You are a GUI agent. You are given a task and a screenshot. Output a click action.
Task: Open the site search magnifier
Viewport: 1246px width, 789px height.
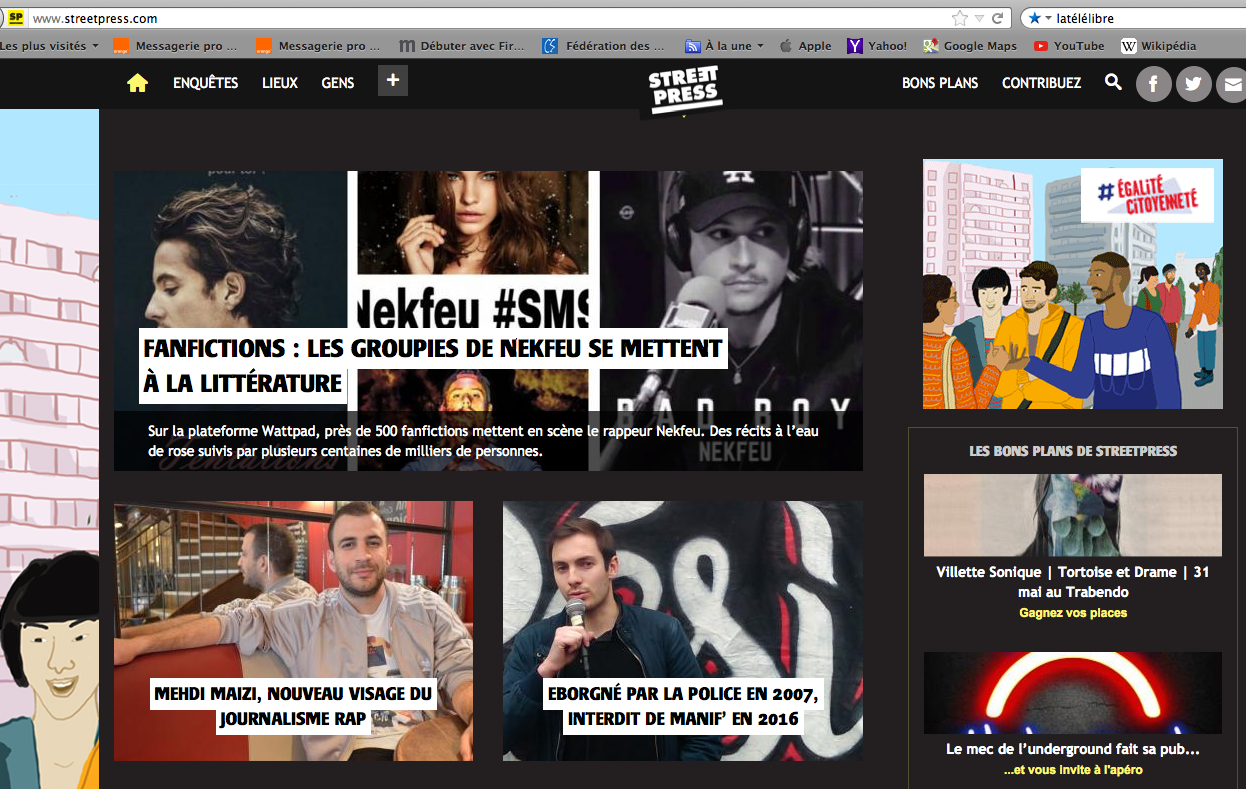pyautogui.click(x=1113, y=83)
